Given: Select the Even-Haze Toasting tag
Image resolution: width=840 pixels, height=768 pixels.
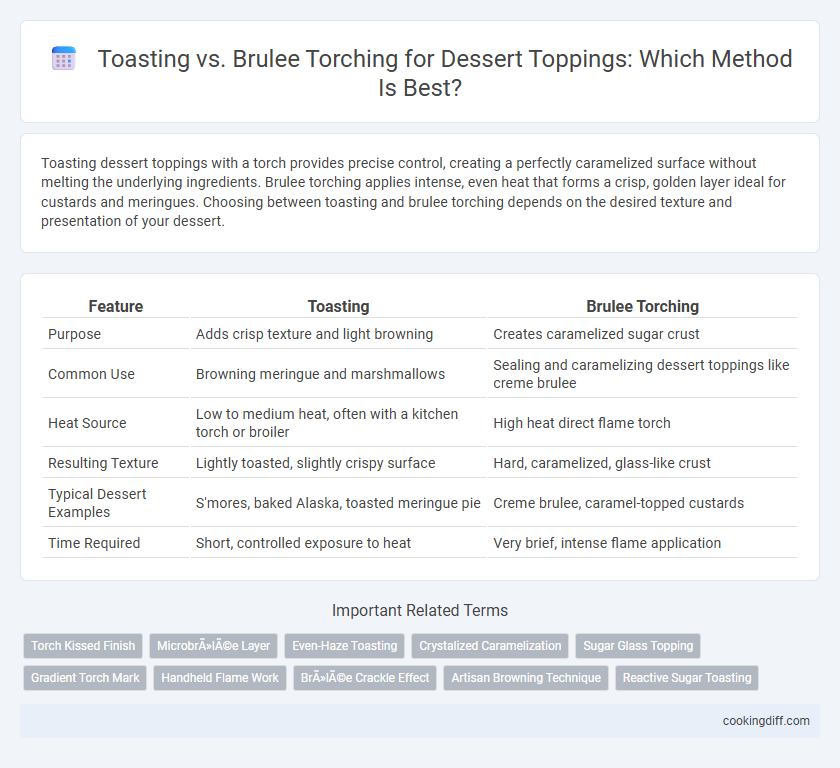Looking at the screenshot, I should click(x=344, y=646).
